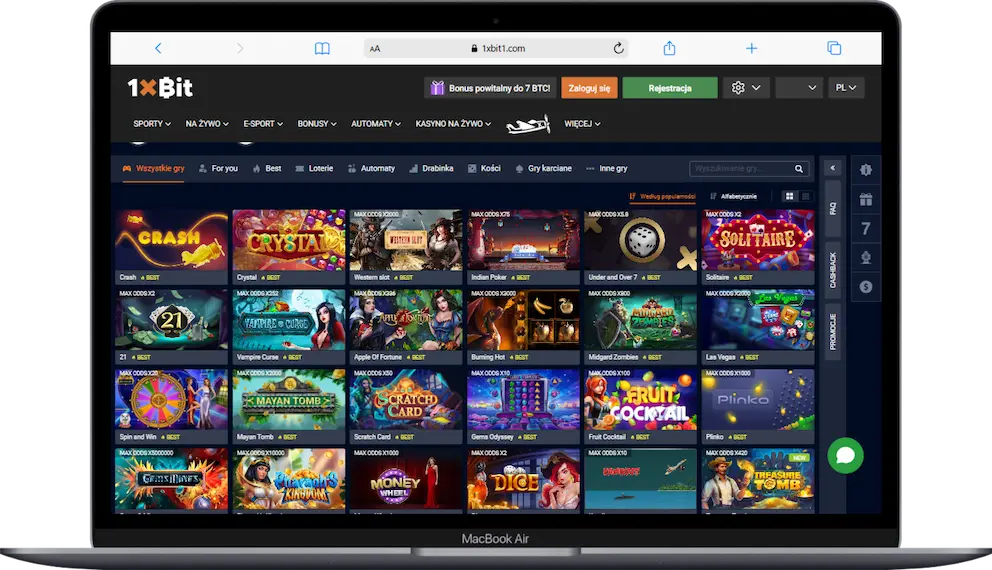Switch to small grid view
This screenshot has height=570, width=992.
pyautogui.click(x=805, y=196)
